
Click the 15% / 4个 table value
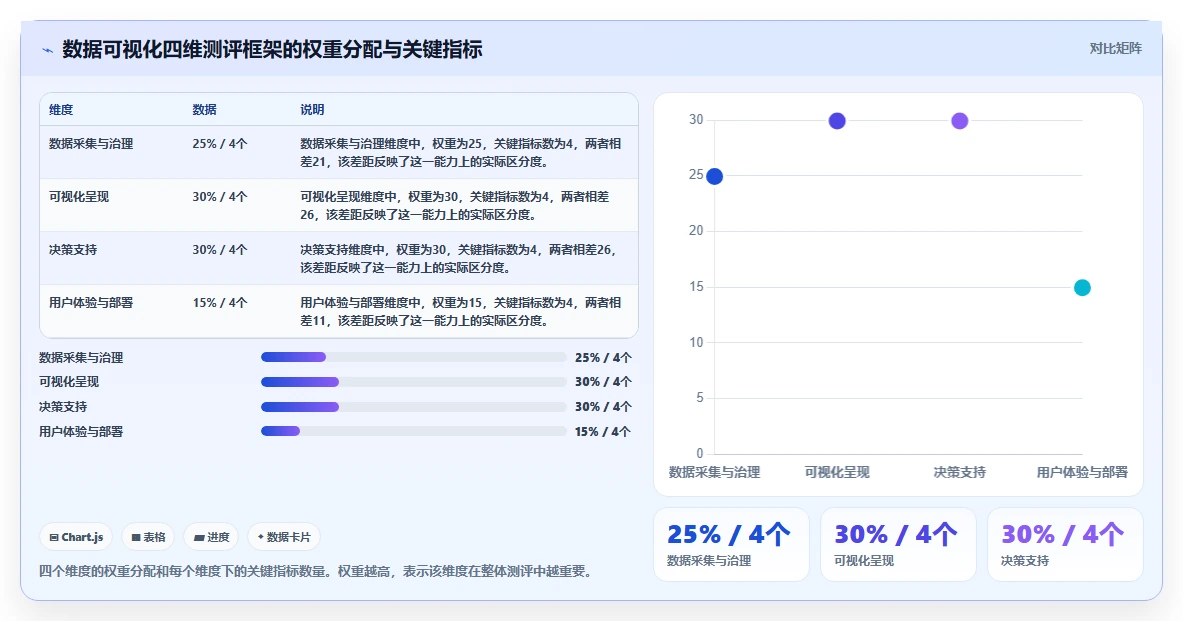tap(220, 302)
